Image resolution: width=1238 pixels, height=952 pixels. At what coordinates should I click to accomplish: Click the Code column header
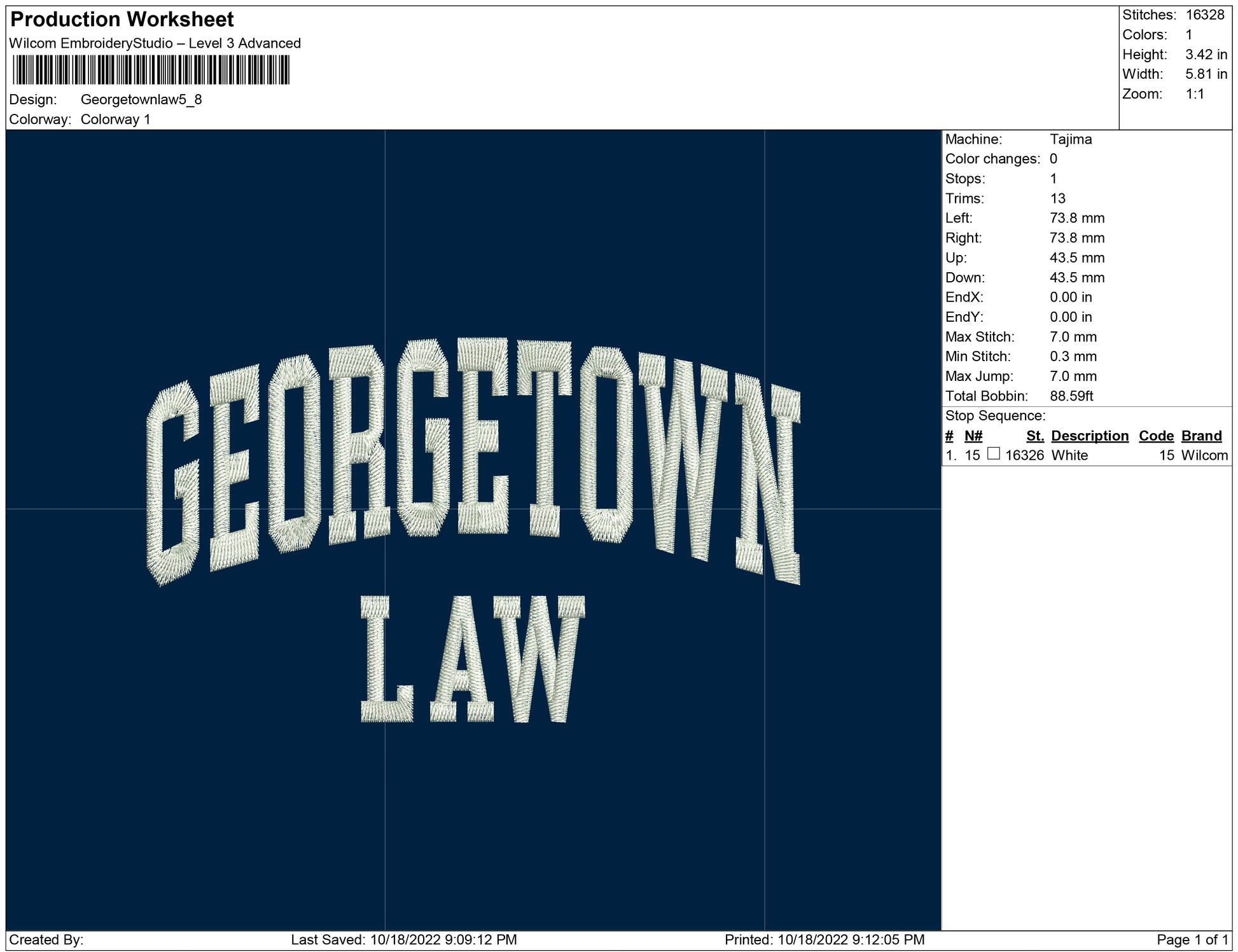point(1155,436)
